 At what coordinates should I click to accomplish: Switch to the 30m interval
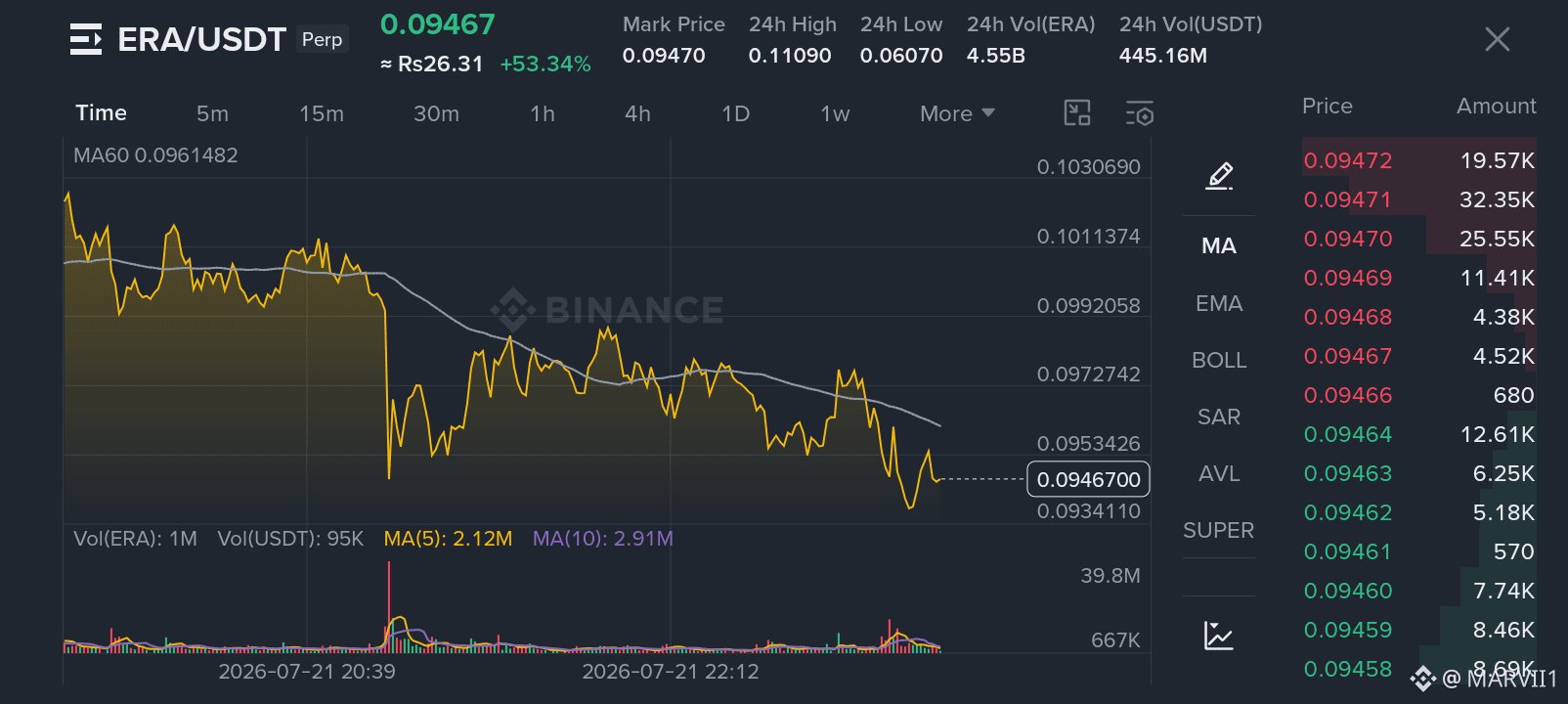436,114
